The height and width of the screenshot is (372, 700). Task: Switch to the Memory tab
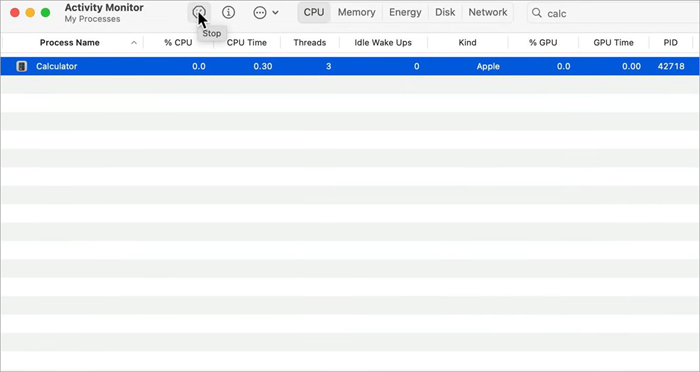click(x=356, y=13)
